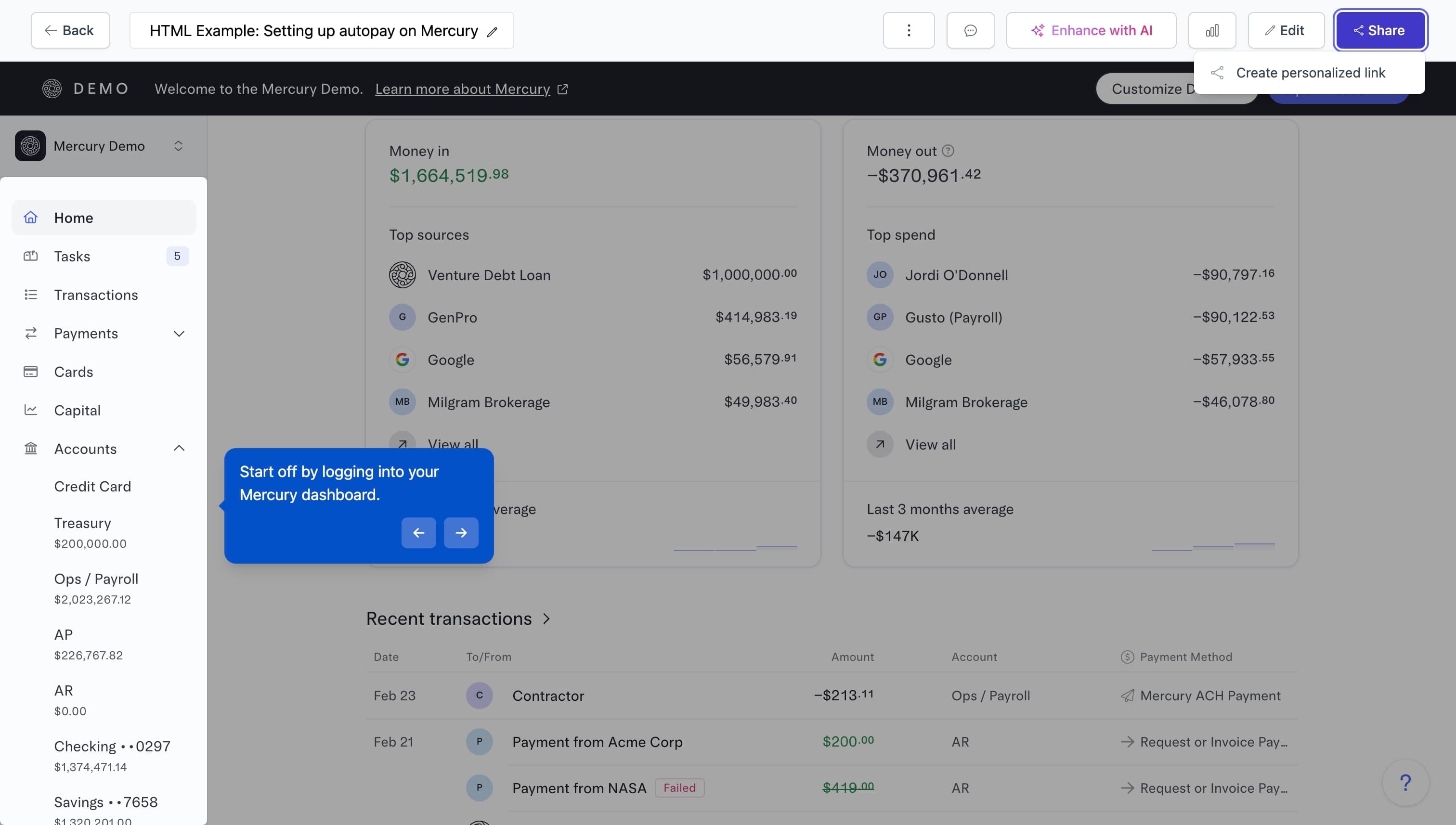Click the Payments arrows icon
Image resolution: width=1456 pixels, height=825 pixels.
31,333
